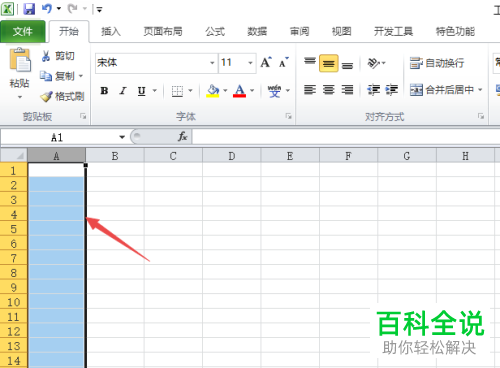Image resolution: width=500 pixels, height=368 pixels.
Task: Open the 字体 group dialog launcher
Action: [x=288, y=116]
